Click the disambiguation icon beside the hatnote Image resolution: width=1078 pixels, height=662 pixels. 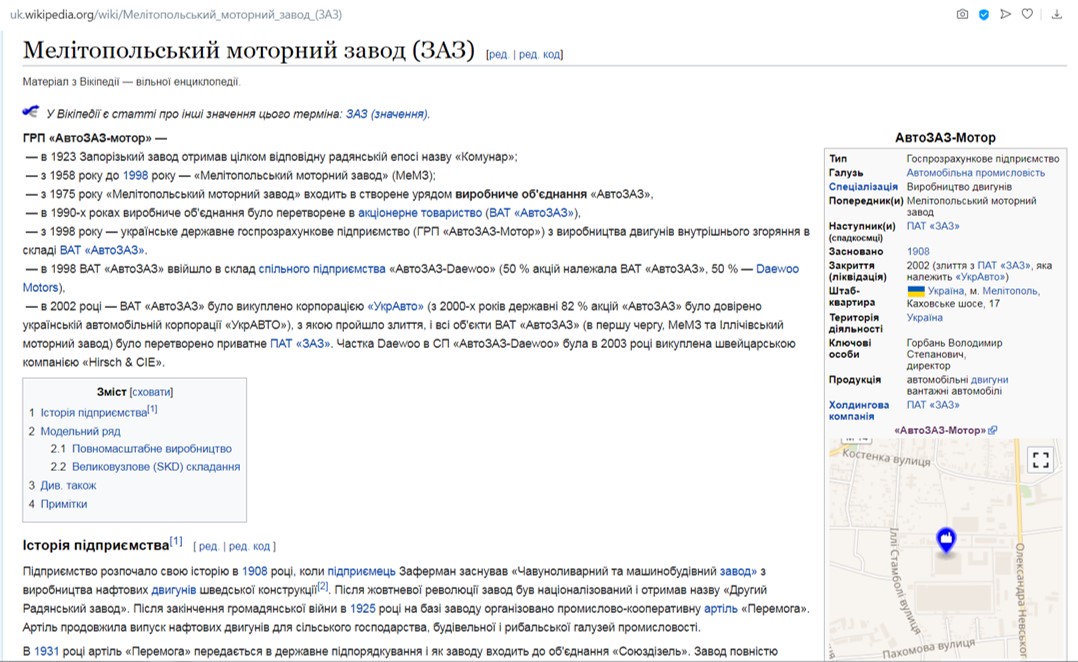[31, 111]
